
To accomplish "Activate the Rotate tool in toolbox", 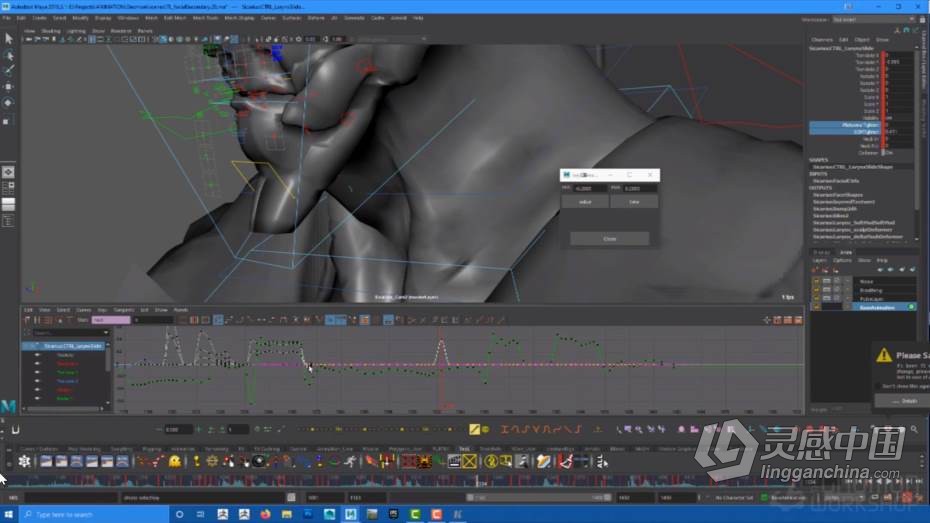I will [x=8, y=103].
